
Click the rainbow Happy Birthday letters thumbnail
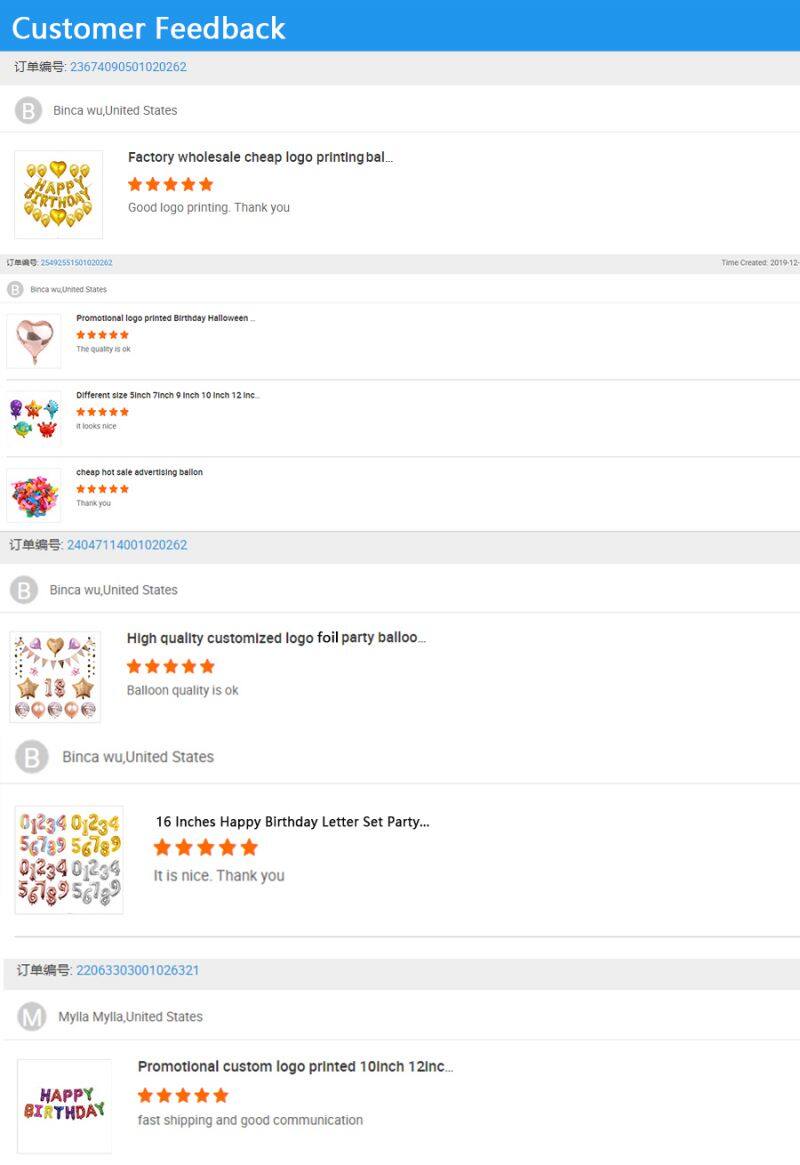coord(64,1105)
